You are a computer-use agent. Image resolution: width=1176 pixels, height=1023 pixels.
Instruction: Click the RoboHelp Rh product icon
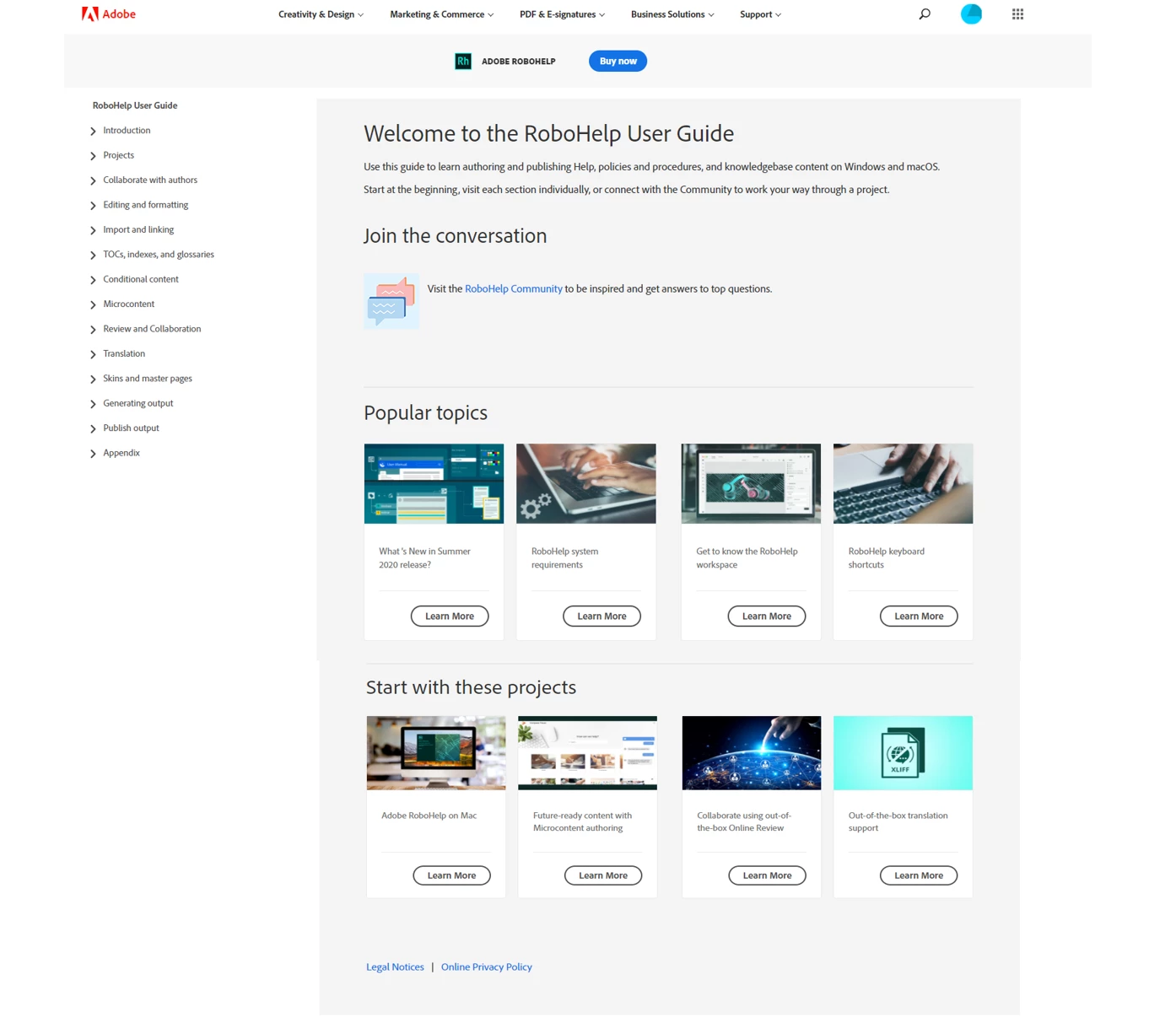click(x=463, y=61)
